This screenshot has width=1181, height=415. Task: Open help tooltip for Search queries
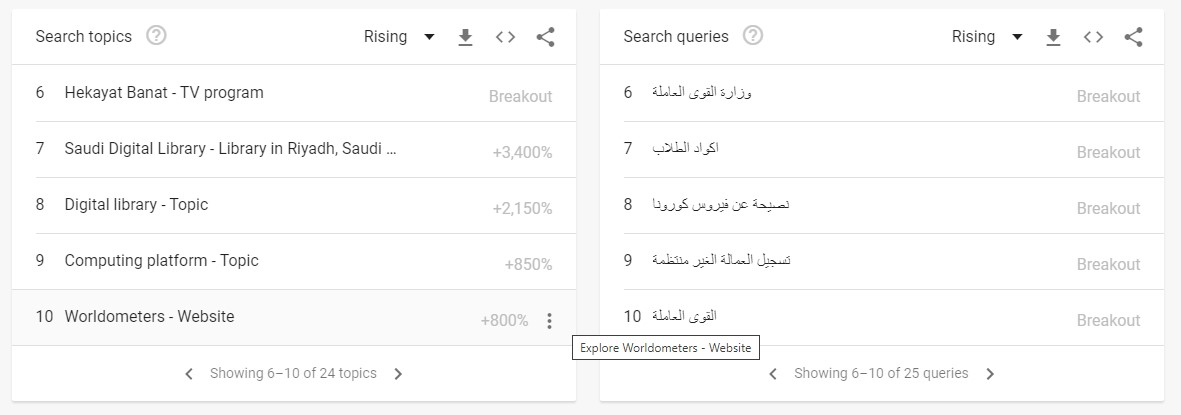752,35
